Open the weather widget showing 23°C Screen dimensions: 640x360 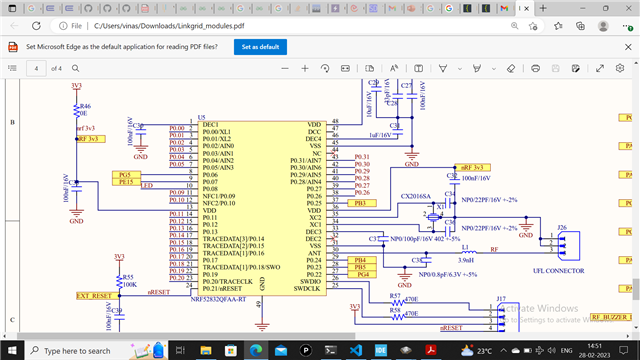(476, 351)
